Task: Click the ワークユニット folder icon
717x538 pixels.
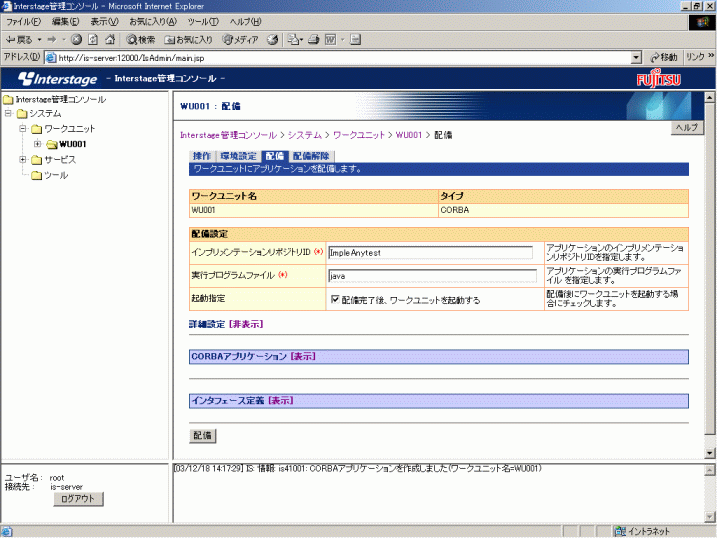Action: [37, 129]
